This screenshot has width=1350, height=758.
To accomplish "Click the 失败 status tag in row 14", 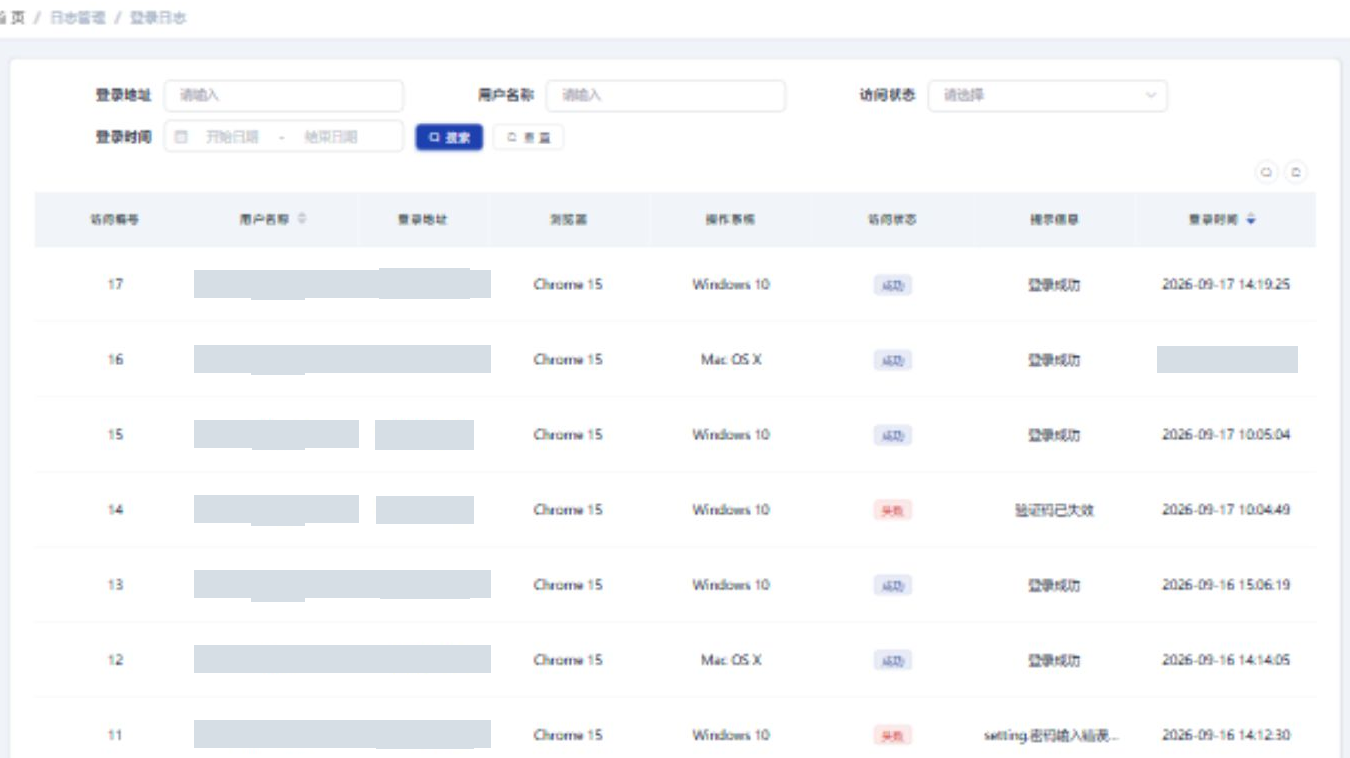I will [892, 510].
